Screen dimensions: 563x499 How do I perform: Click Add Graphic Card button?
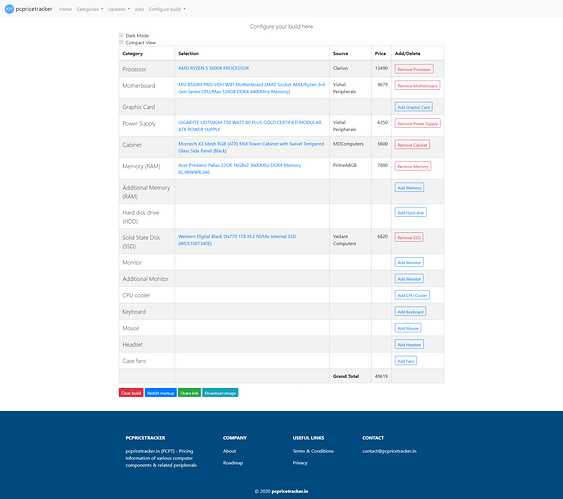[414, 107]
